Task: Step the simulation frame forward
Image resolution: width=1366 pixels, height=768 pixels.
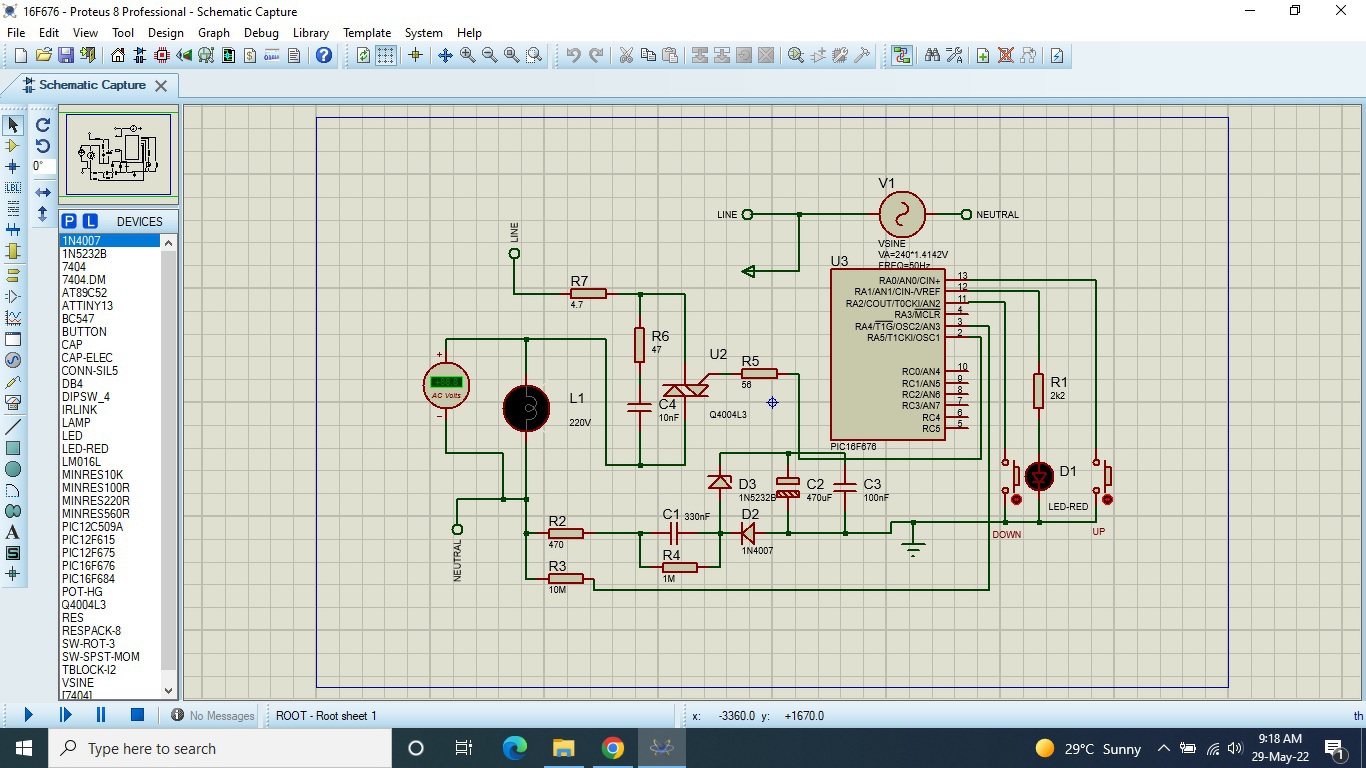Action: [x=65, y=715]
